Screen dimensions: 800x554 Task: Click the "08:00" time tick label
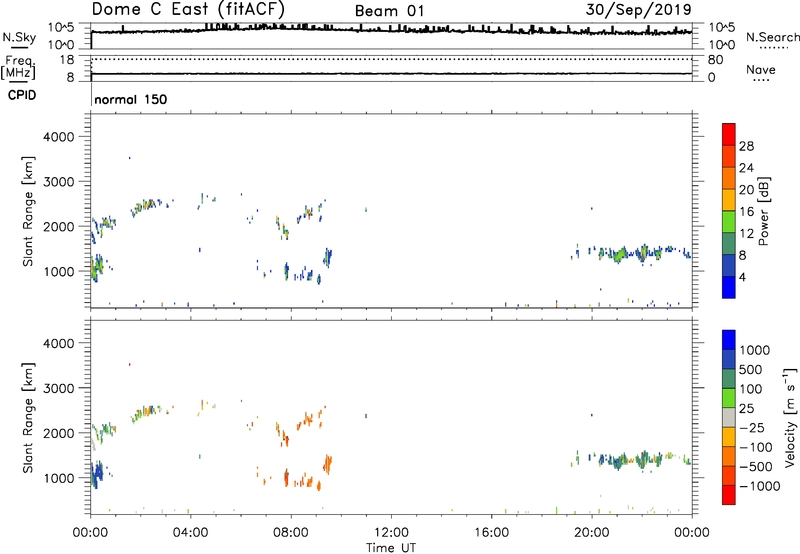click(x=290, y=533)
